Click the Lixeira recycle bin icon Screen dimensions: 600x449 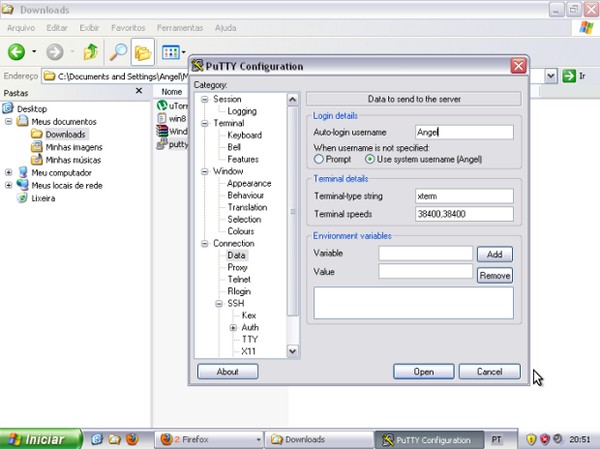point(22,198)
